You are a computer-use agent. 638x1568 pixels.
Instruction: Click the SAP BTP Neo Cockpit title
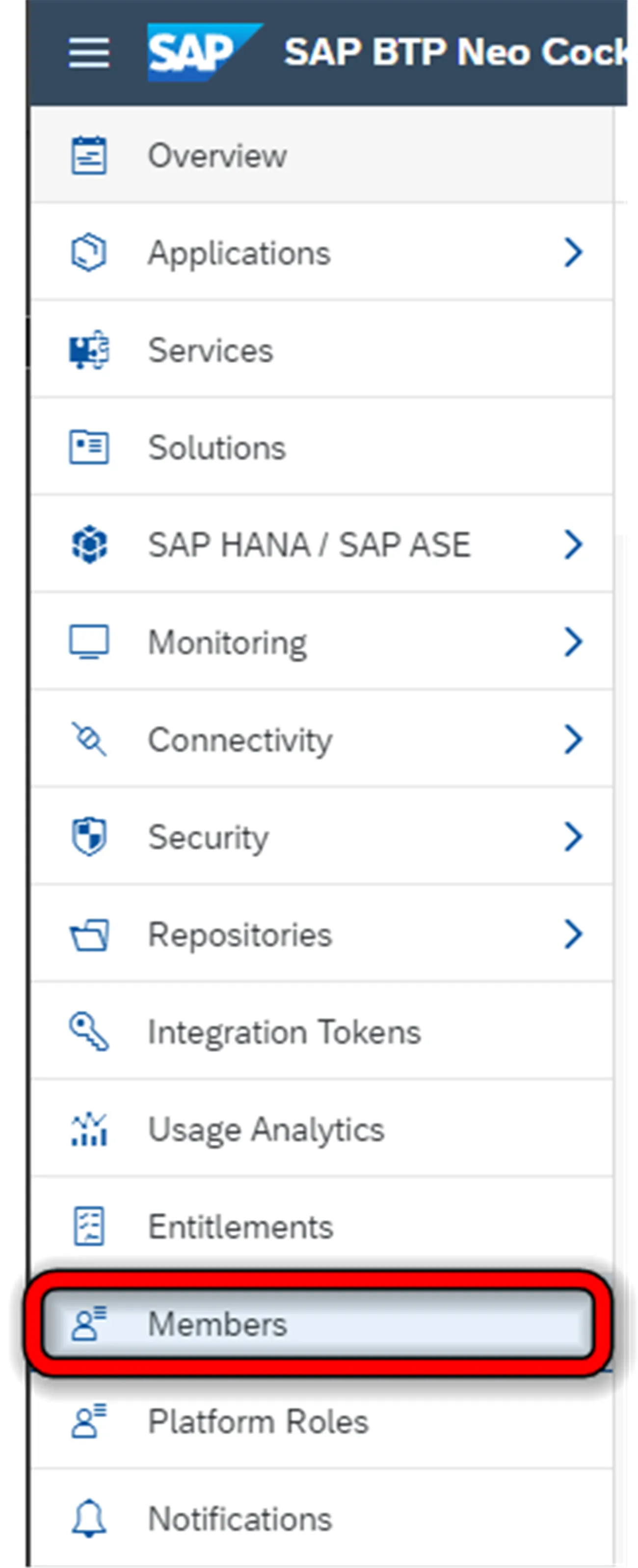coord(455,53)
